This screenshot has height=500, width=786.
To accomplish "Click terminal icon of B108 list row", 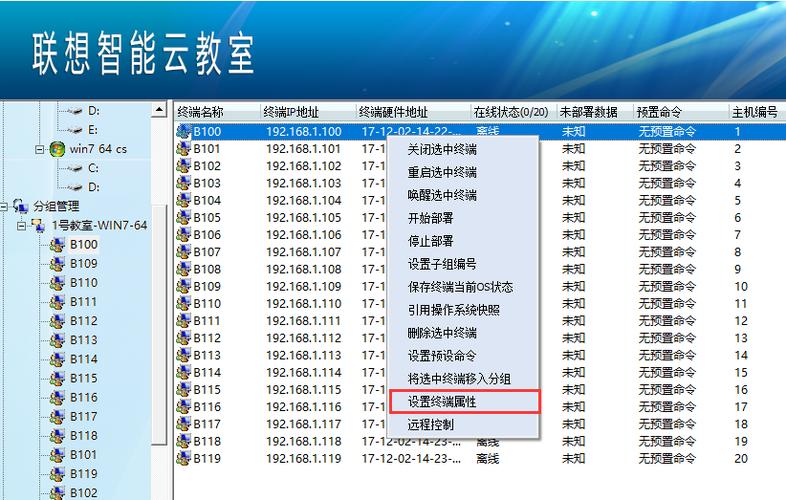I will pos(183,269).
